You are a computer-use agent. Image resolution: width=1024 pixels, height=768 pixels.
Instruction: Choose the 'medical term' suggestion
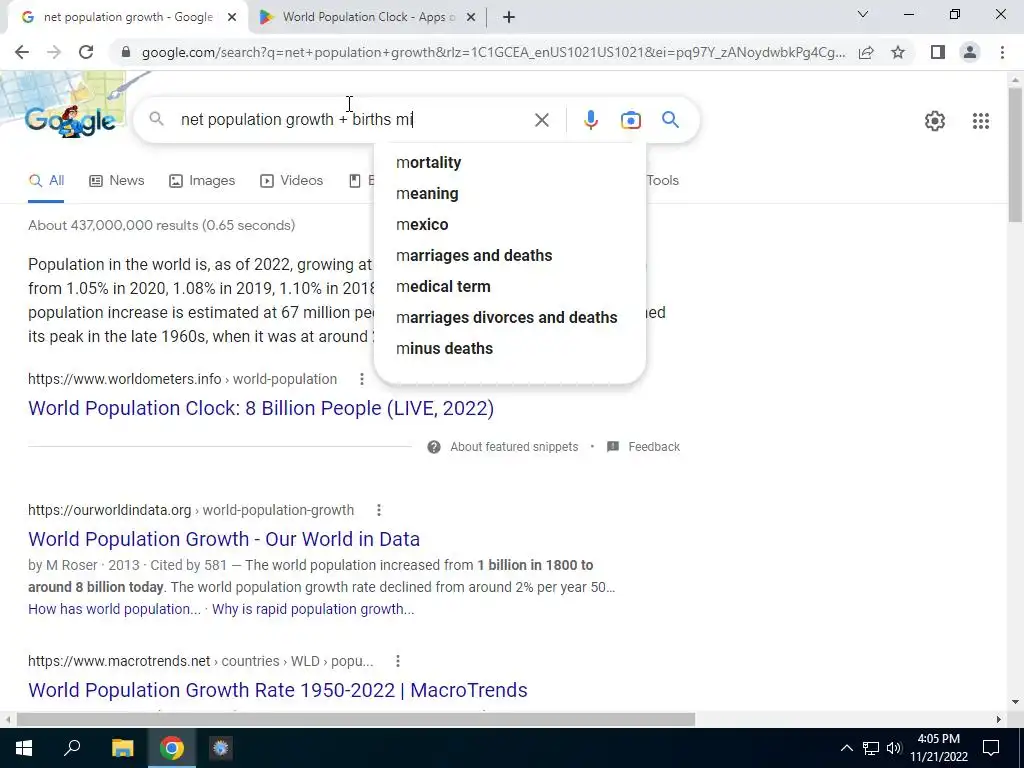[443, 287]
